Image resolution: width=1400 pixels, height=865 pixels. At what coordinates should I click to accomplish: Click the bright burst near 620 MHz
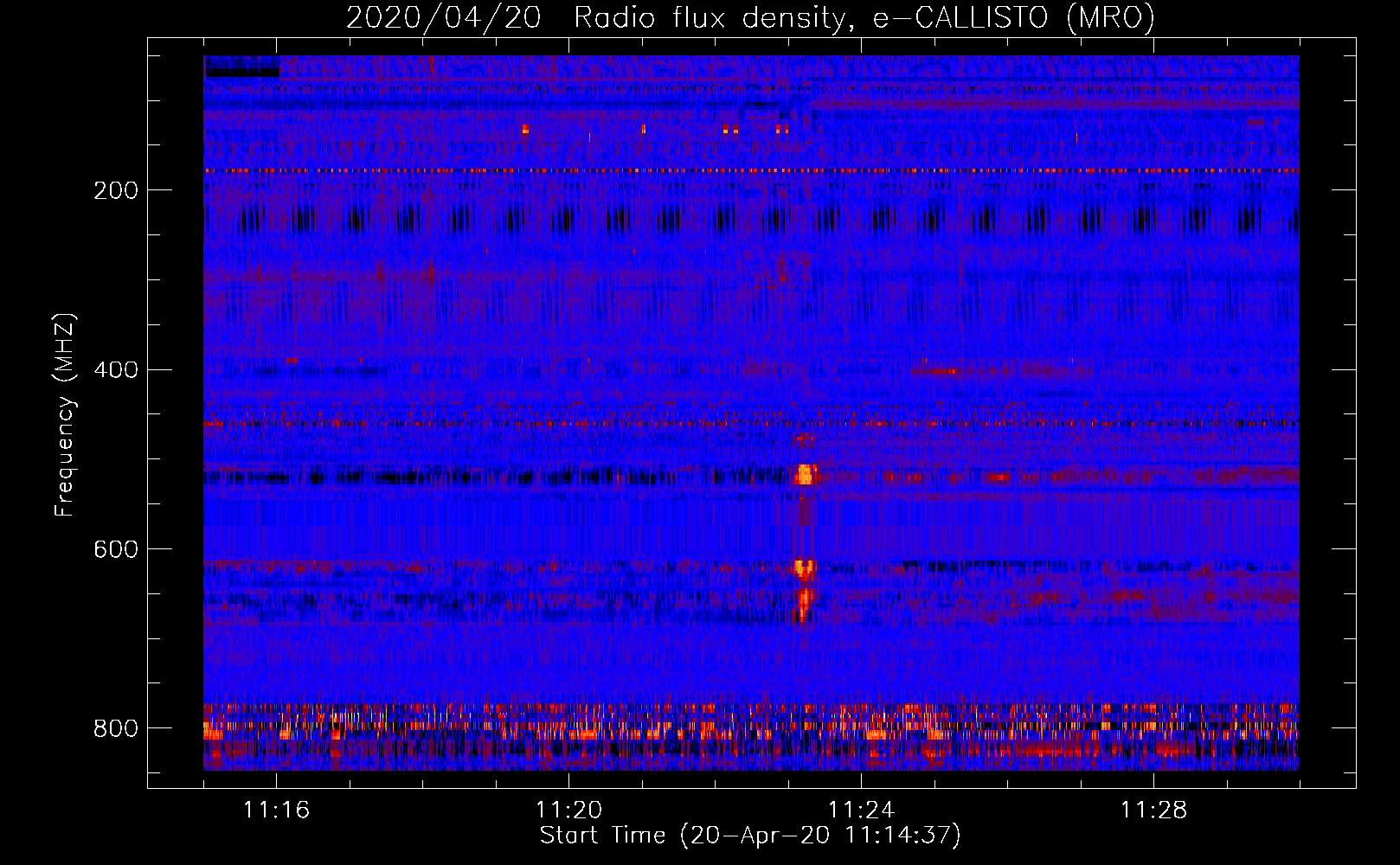[804, 568]
